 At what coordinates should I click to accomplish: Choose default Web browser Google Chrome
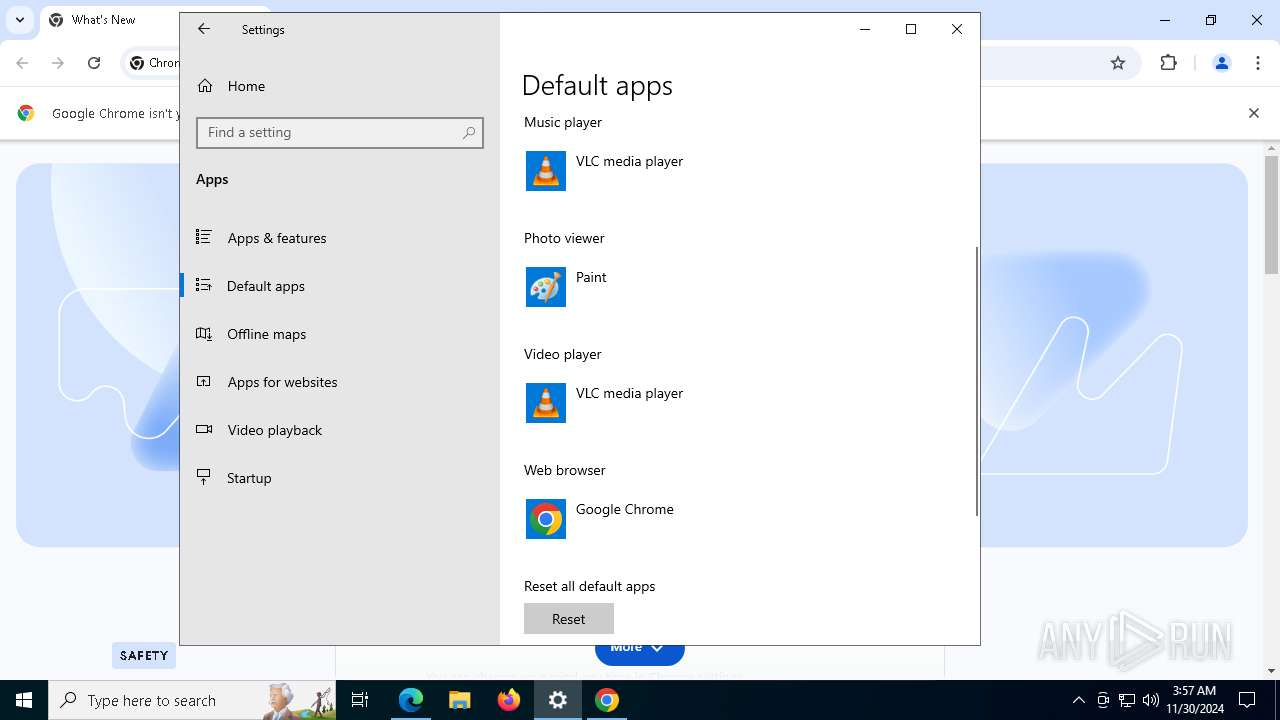point(625,509)
